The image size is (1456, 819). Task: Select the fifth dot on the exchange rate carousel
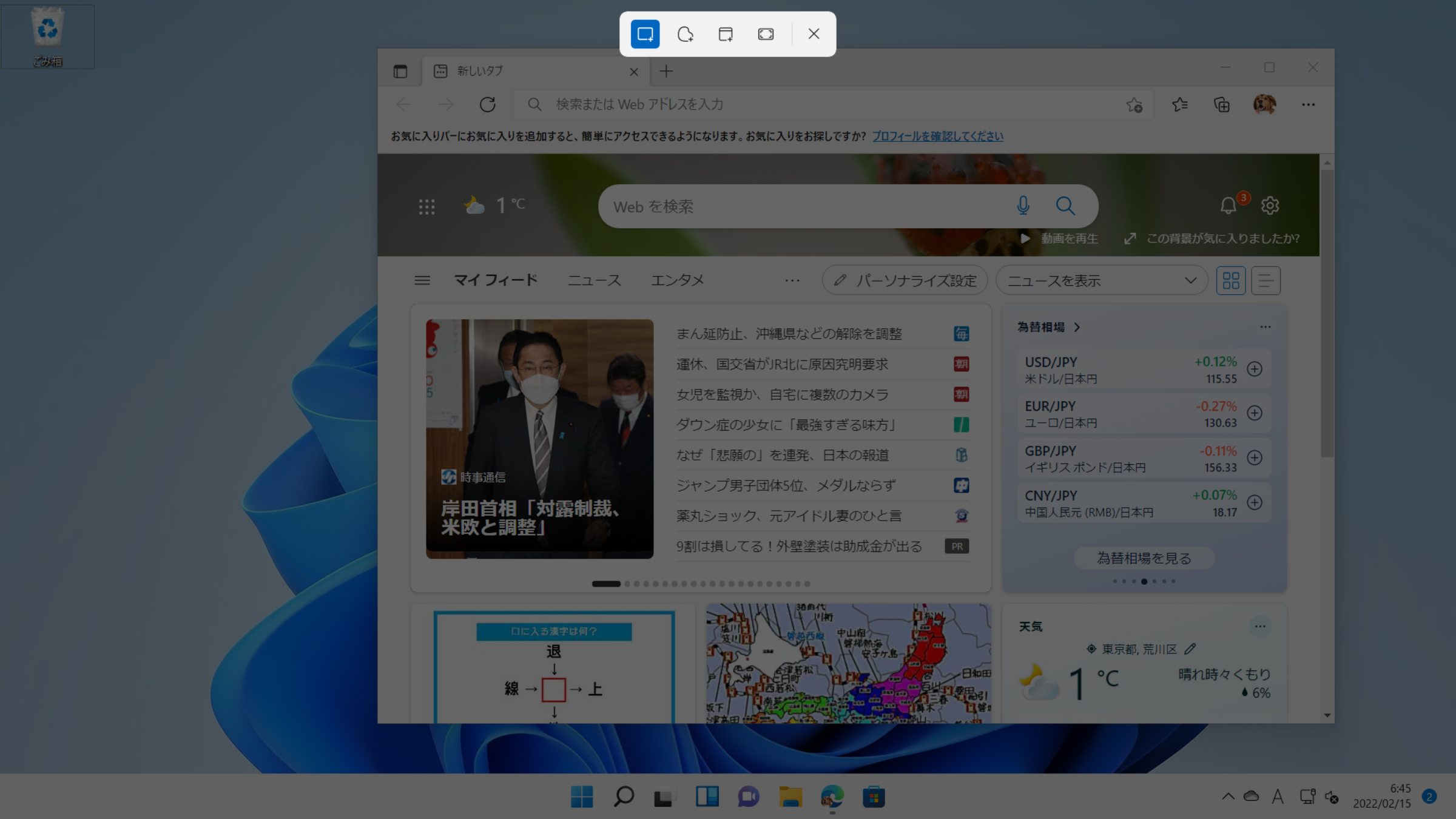pos(1154,581)
